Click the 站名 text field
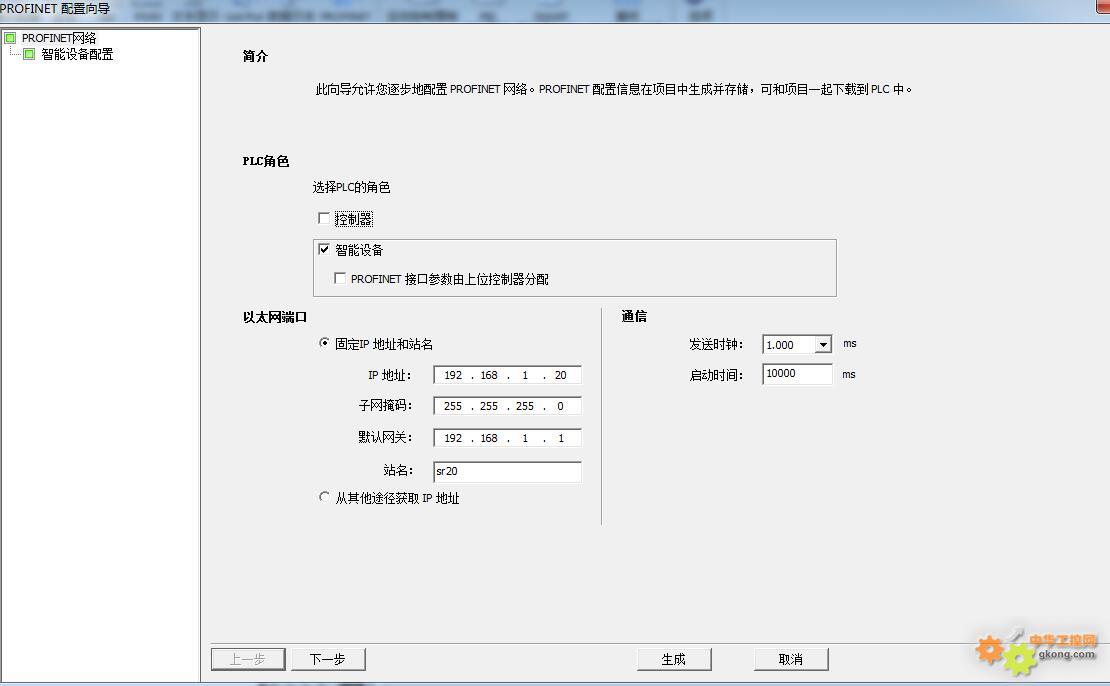 [x=506, y=471]
